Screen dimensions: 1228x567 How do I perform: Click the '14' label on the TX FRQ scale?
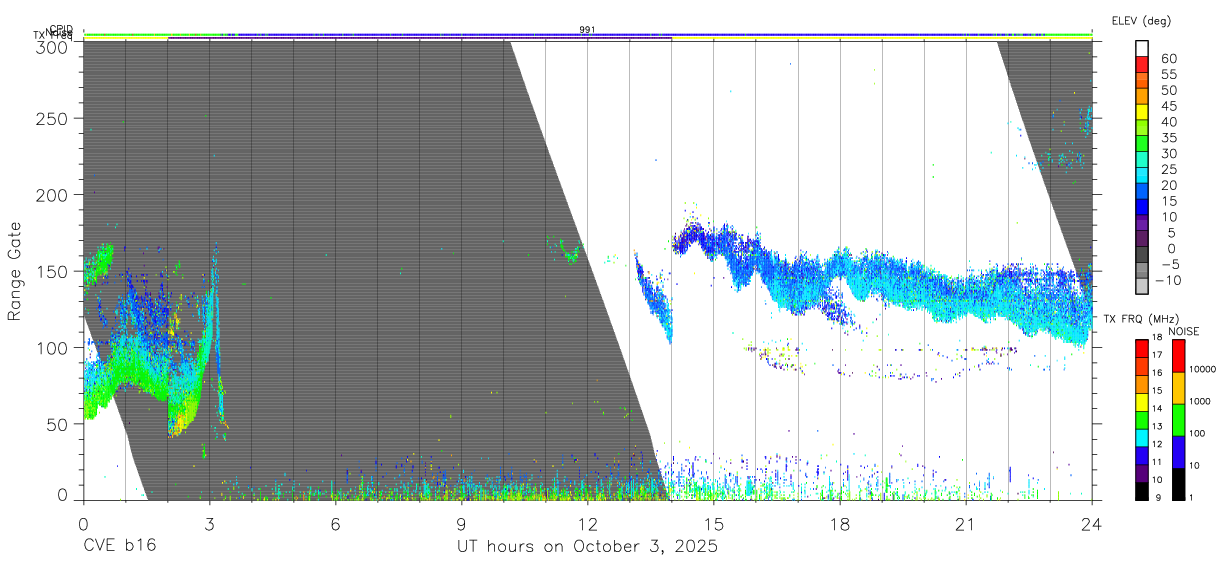tap(1157, 409)
